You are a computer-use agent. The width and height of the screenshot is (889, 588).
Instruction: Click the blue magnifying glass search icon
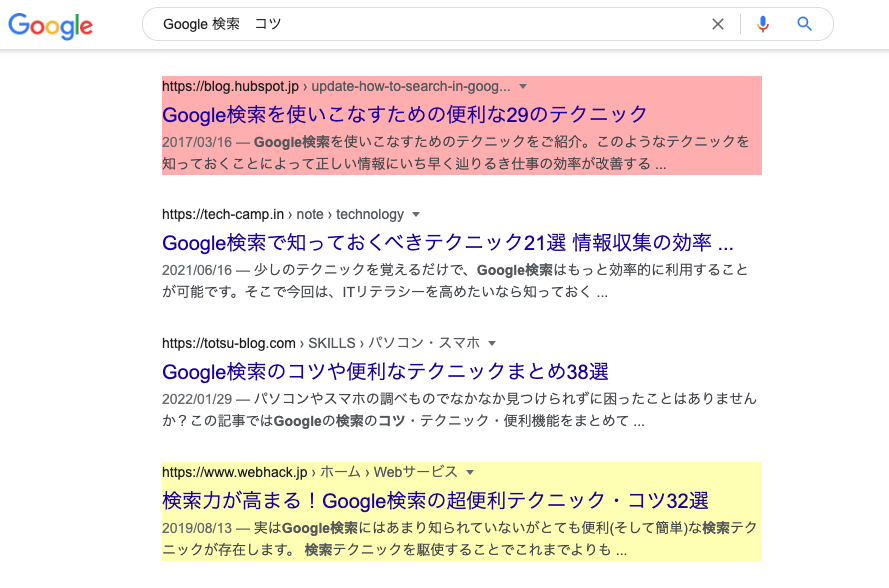803,24
